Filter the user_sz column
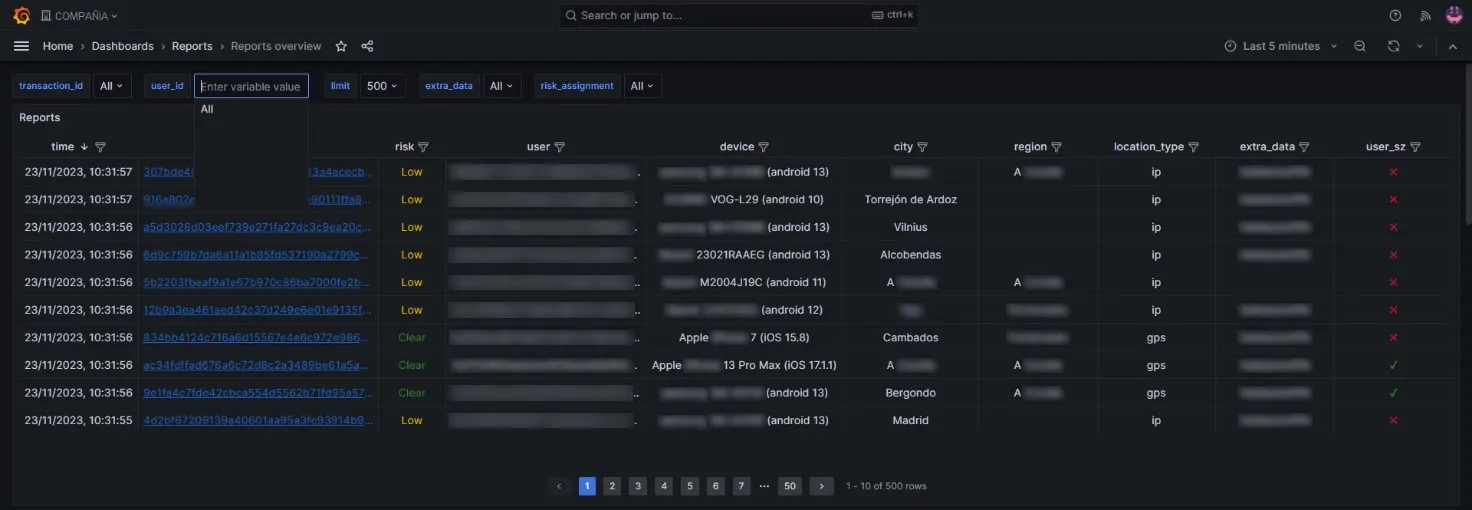 [1415, 147]
